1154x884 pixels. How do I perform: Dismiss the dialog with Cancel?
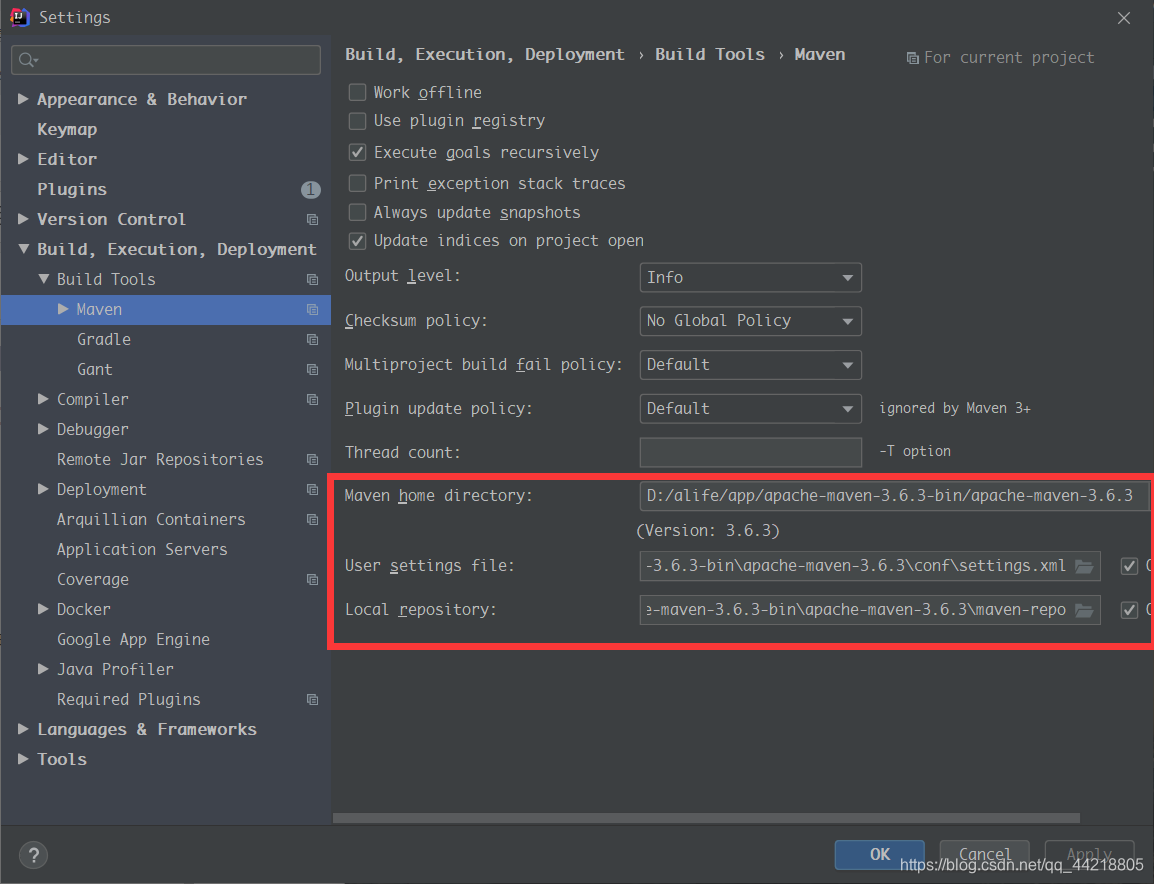[x=984, y=855]
